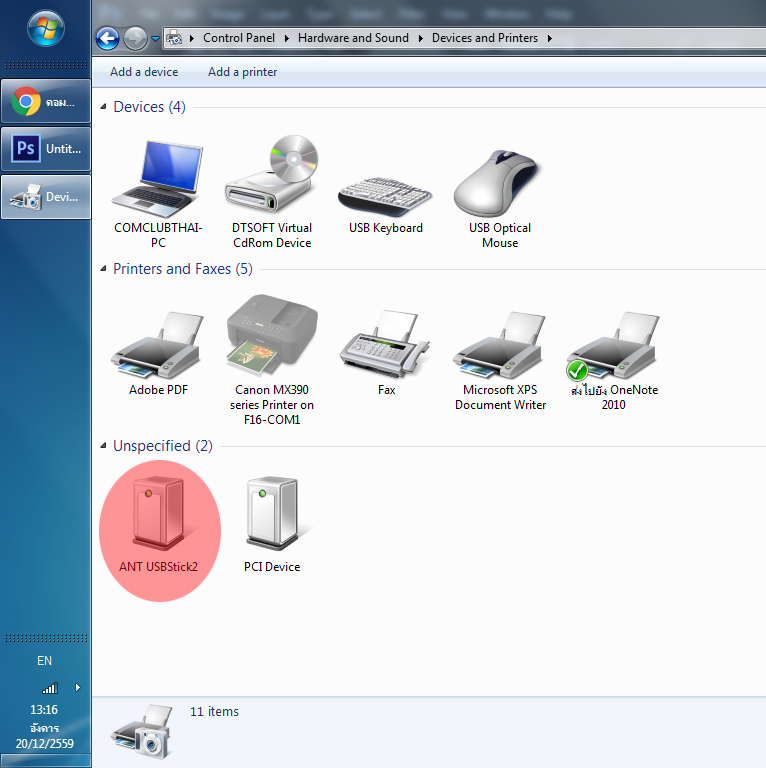Select the OneNote 2010 default printer icon
The height and width of the screenshot is (768, 766).
point(613,345)
